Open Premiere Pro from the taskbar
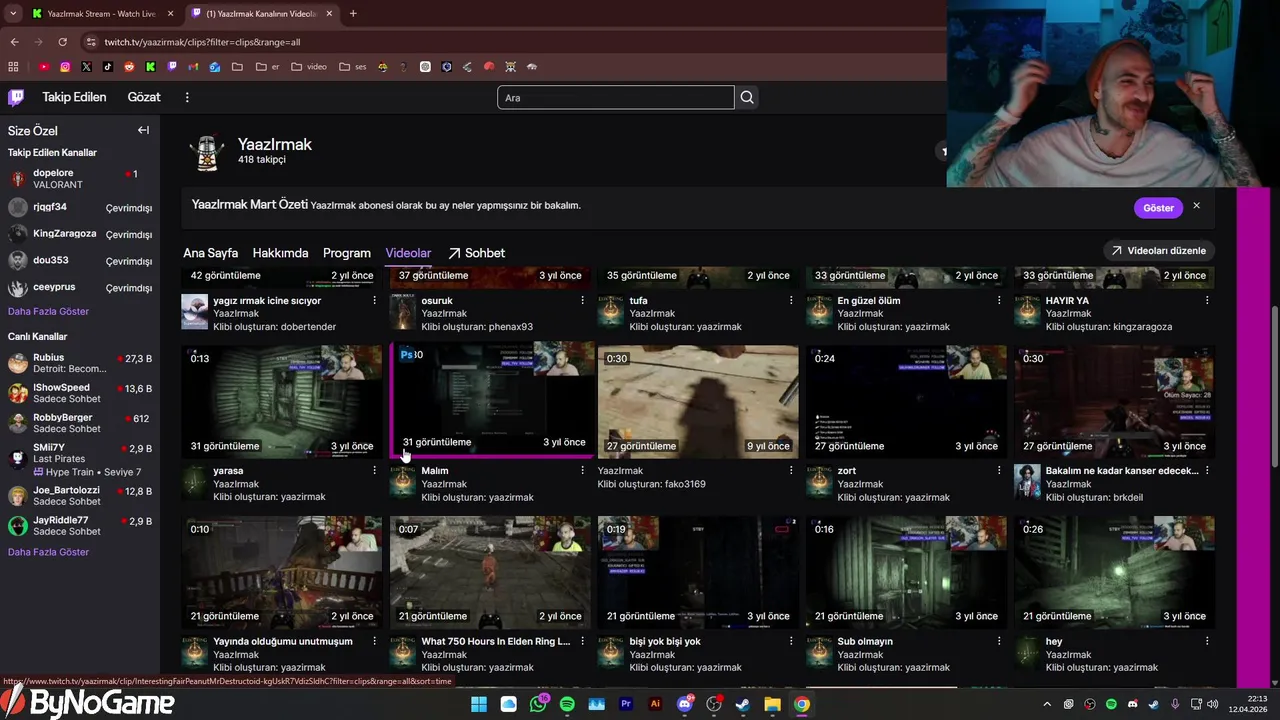The width and height of the screenshot is (1280, 720). click(x=626, y=704)
